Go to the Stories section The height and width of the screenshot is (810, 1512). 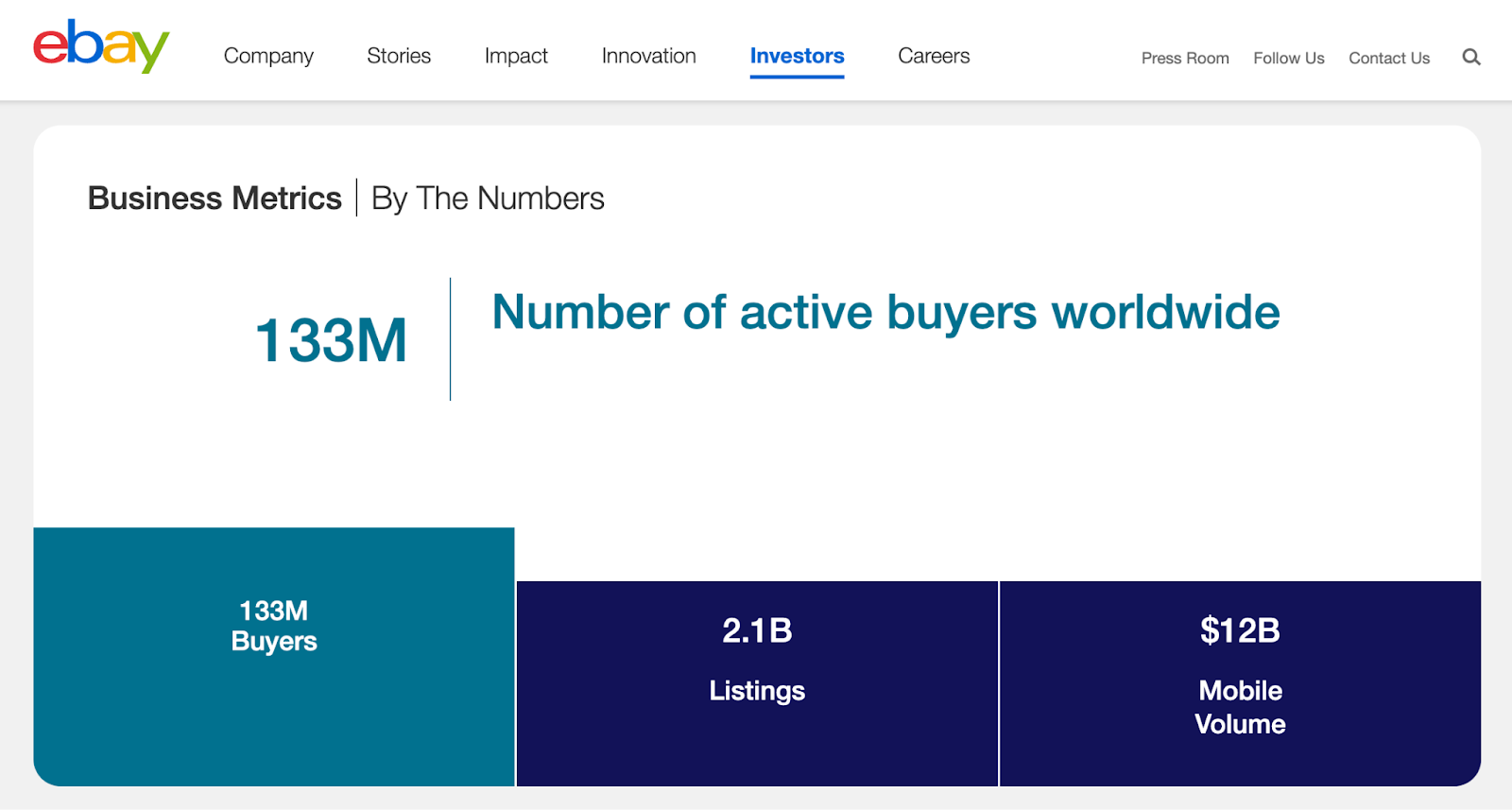point(399,57)
